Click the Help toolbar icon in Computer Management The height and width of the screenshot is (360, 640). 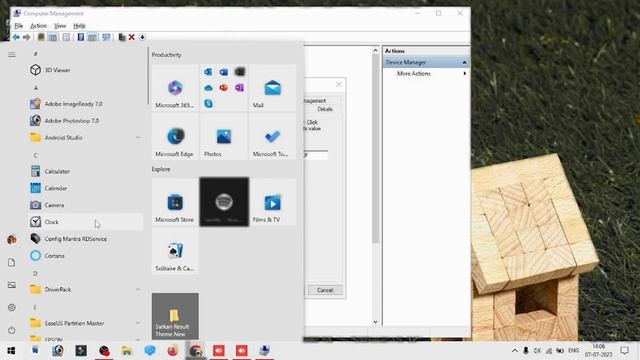[81, 37]
